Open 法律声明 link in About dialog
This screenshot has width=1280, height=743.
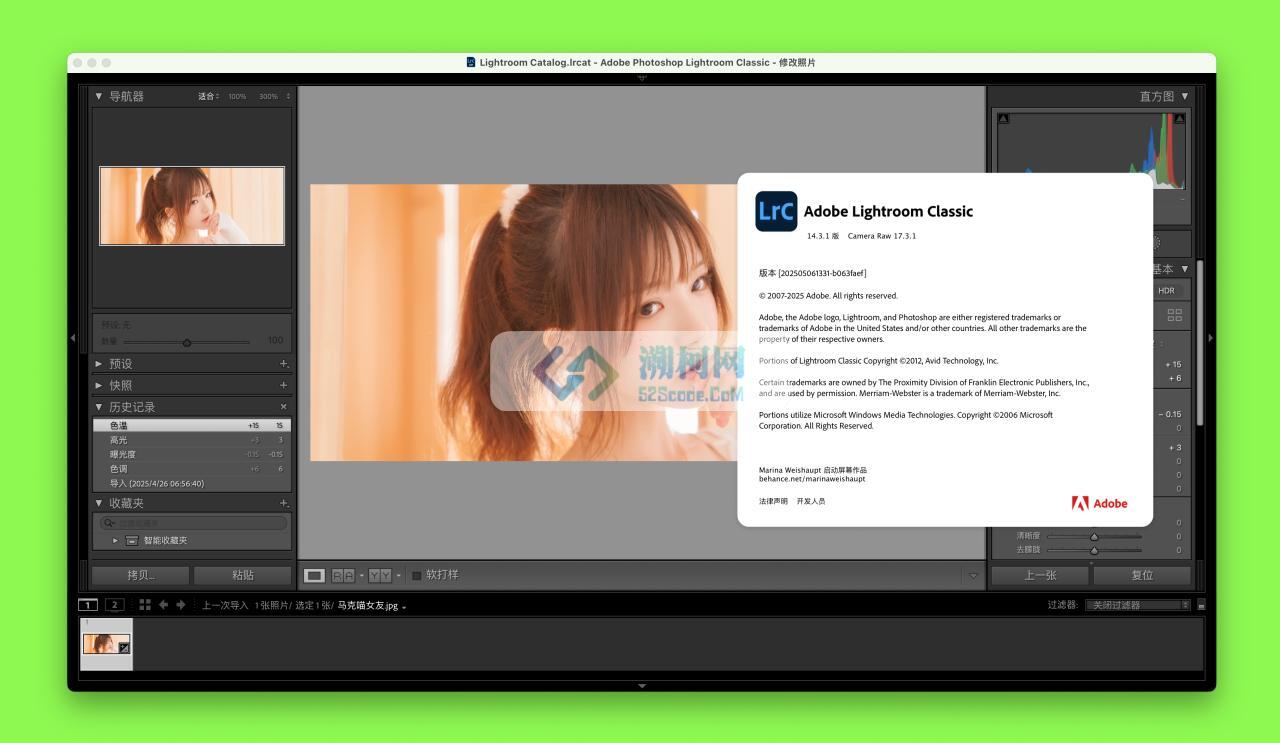(773, 502)
